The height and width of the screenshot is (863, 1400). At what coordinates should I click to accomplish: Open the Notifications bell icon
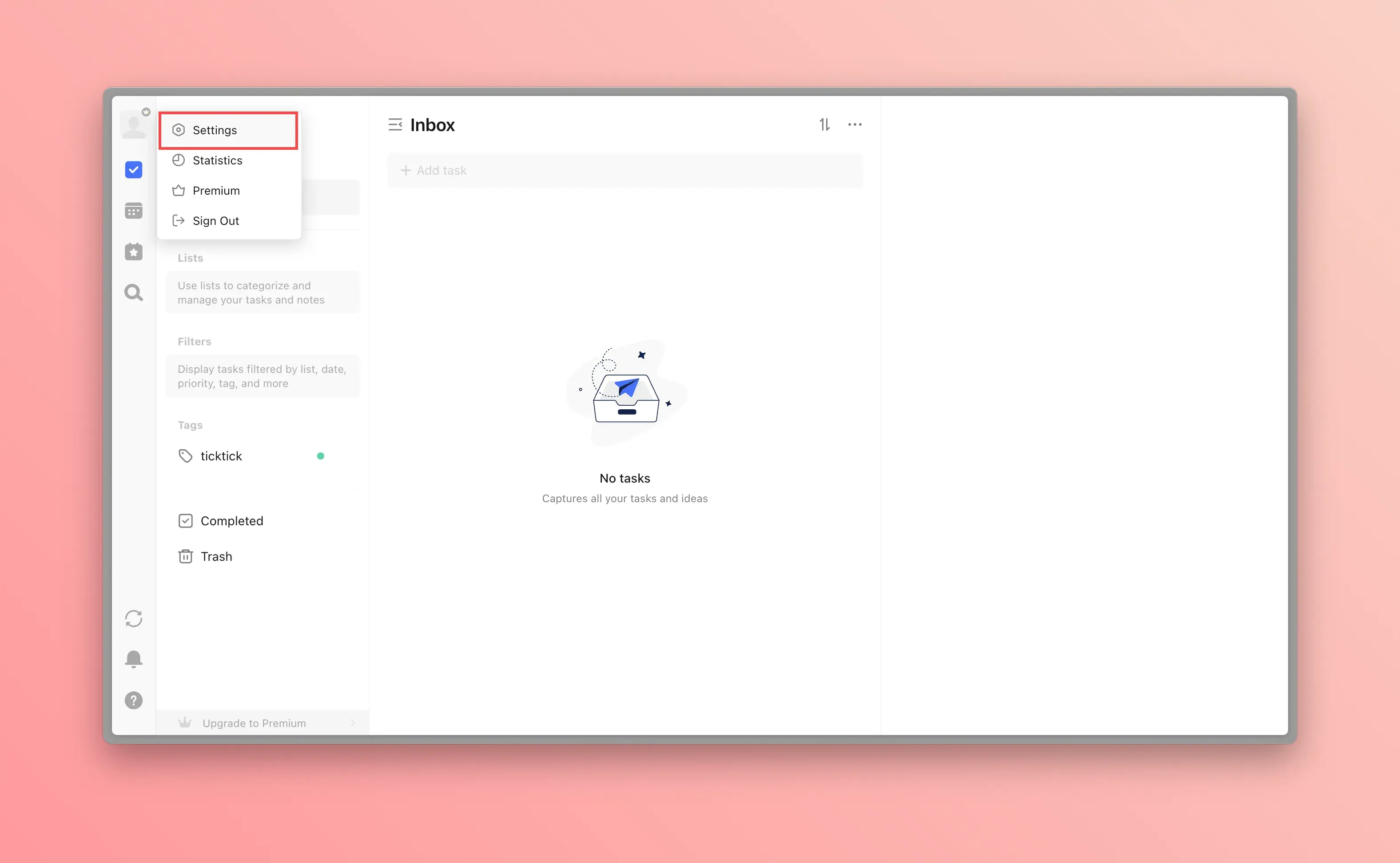[134, 659]
